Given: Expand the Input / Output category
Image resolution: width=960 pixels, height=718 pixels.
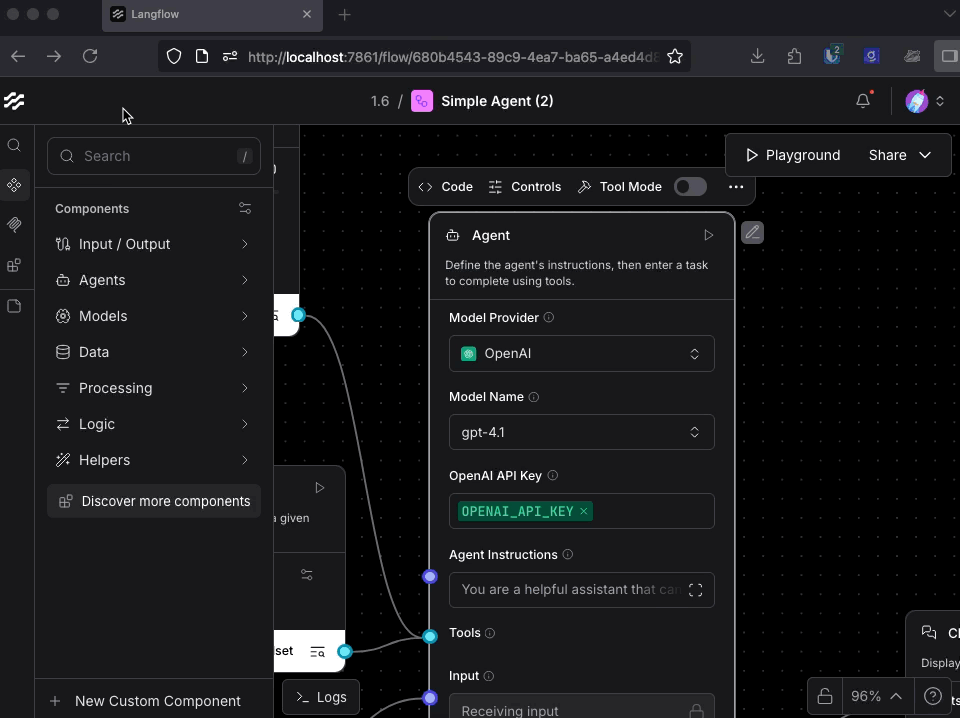Looking at the screenshot, I should click(x=154, y=244).
